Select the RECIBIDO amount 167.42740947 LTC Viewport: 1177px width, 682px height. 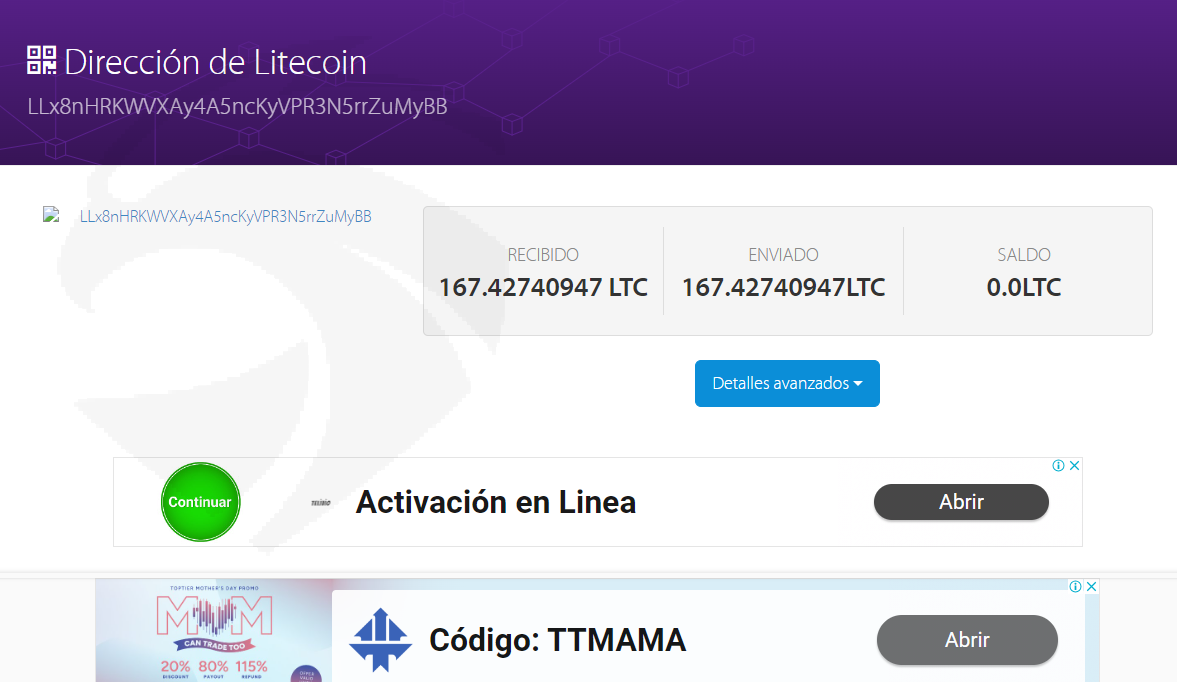pos(543,287)
